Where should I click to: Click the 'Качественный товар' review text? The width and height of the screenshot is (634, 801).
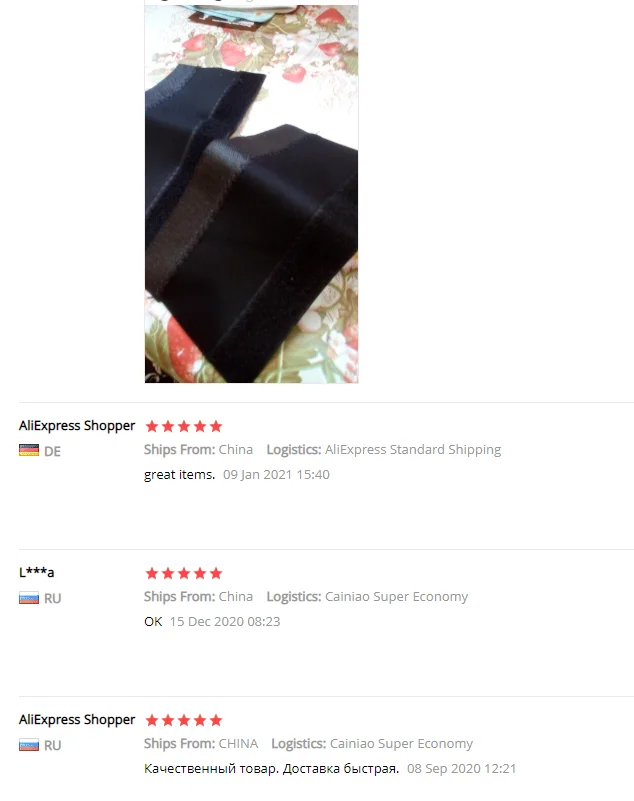pyautogui.click(x=271, y=769)
